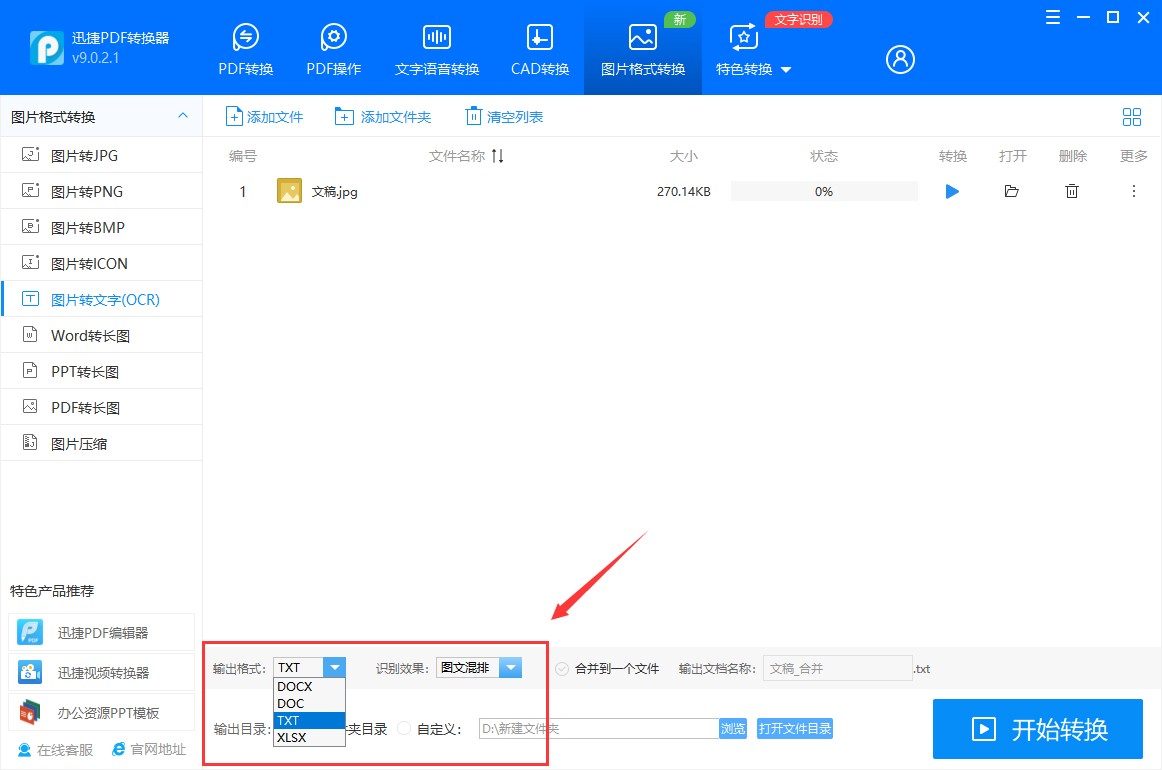The width and height of the screenshot is (1162, 770).
Task: Click 浏览 to choose an output folder
Action: [732, 728]
